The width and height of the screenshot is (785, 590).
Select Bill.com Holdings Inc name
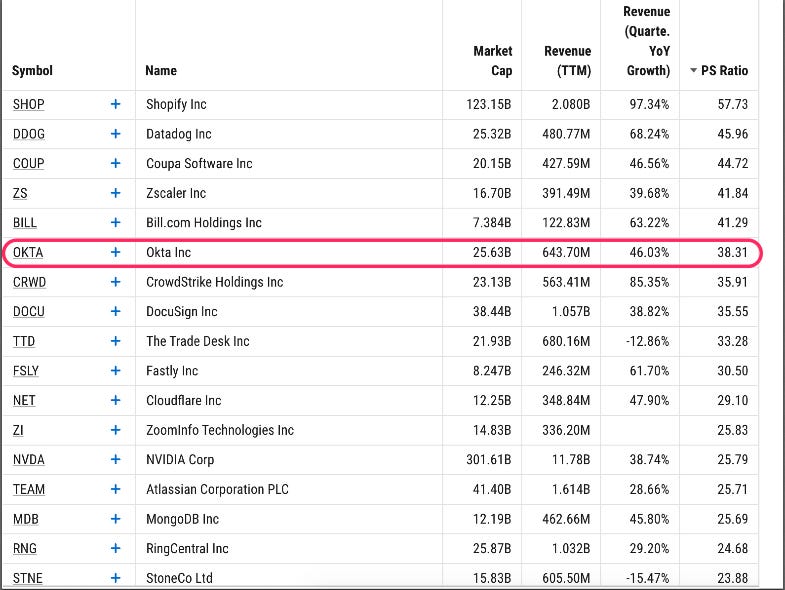click(204, 222)
